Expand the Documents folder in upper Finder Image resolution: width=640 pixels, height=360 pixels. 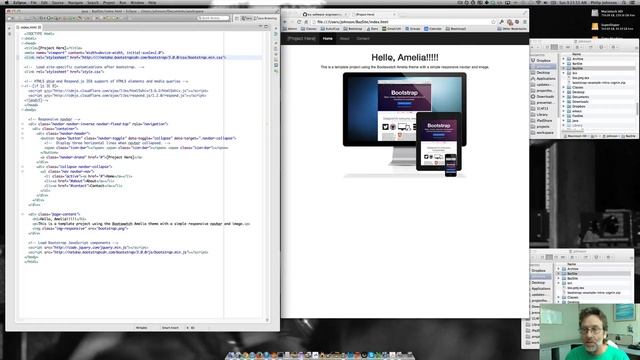click(564, 97)
